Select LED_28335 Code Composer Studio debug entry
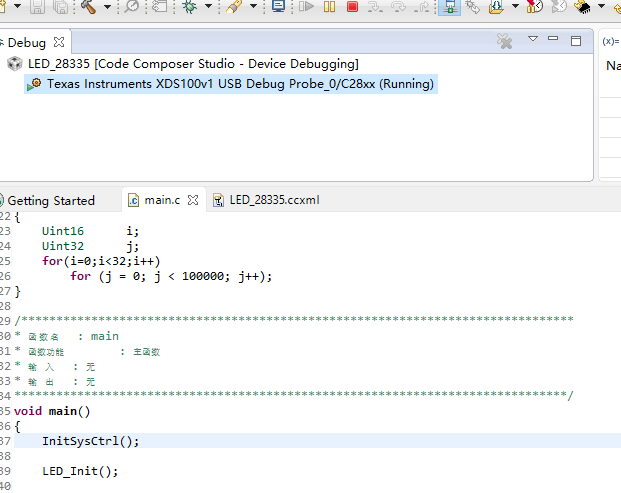621x493 pixels. 193,64
